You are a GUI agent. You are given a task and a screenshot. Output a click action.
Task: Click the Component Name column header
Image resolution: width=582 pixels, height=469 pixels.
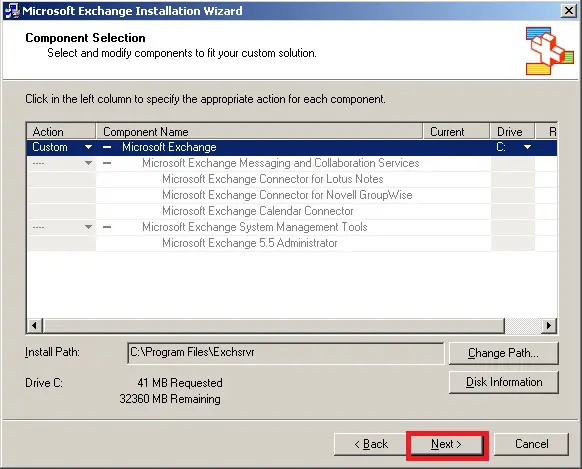[x=259, y=132]
